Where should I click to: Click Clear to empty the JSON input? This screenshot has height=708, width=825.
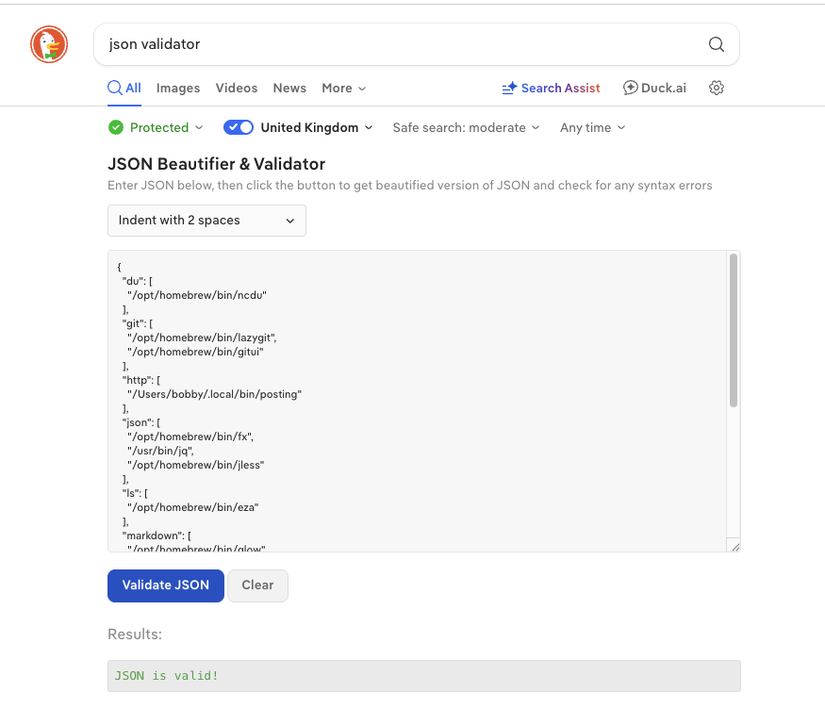[257, 586]
